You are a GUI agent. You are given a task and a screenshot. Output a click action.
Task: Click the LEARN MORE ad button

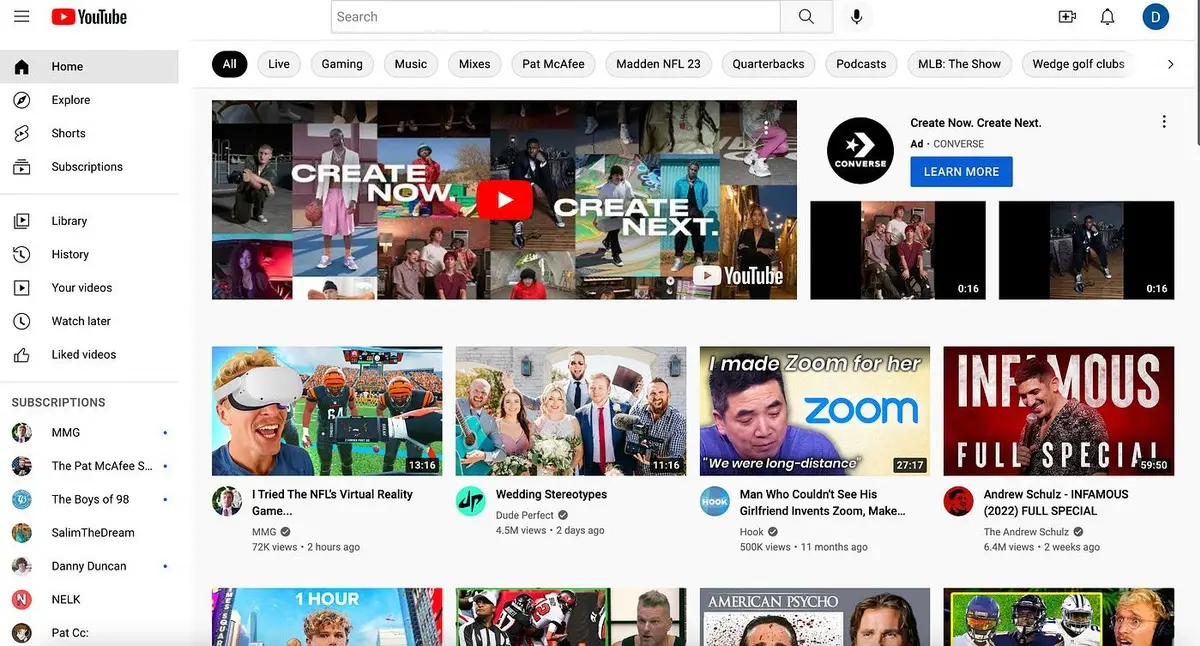(x=961, y=172)
